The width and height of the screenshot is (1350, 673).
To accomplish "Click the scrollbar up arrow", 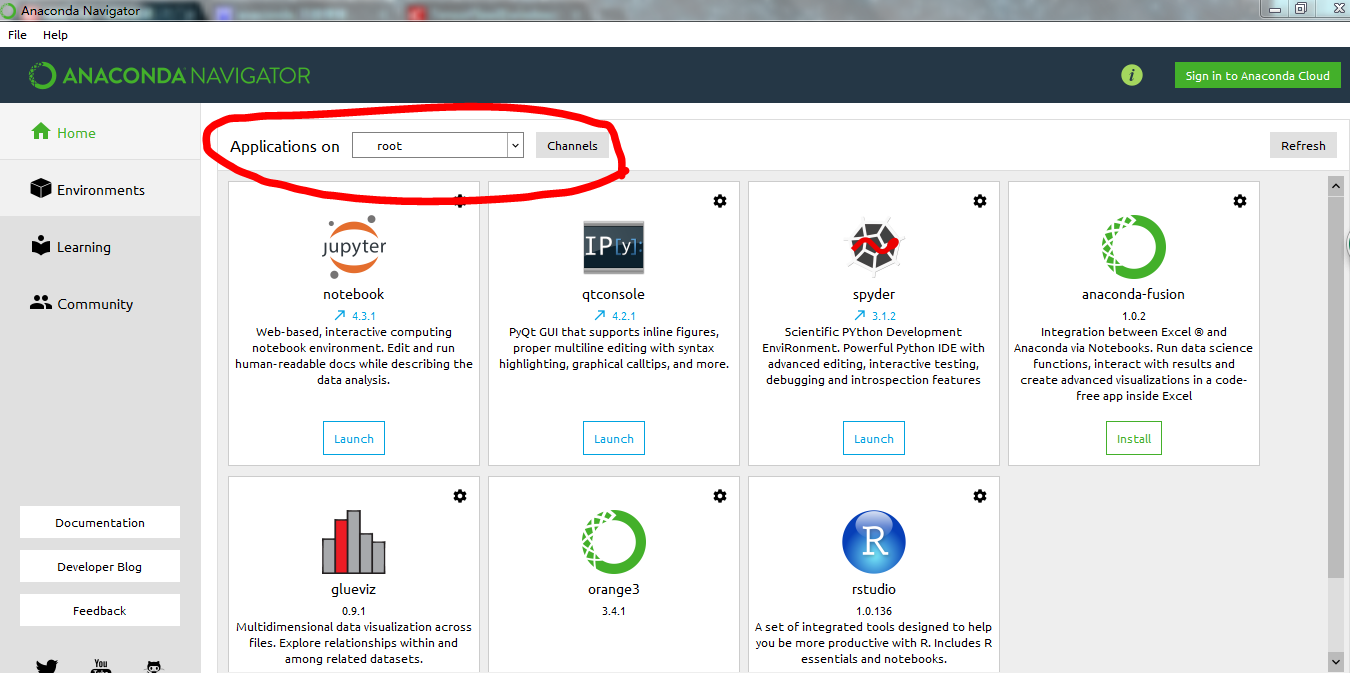I will [x=1335, y=186].
